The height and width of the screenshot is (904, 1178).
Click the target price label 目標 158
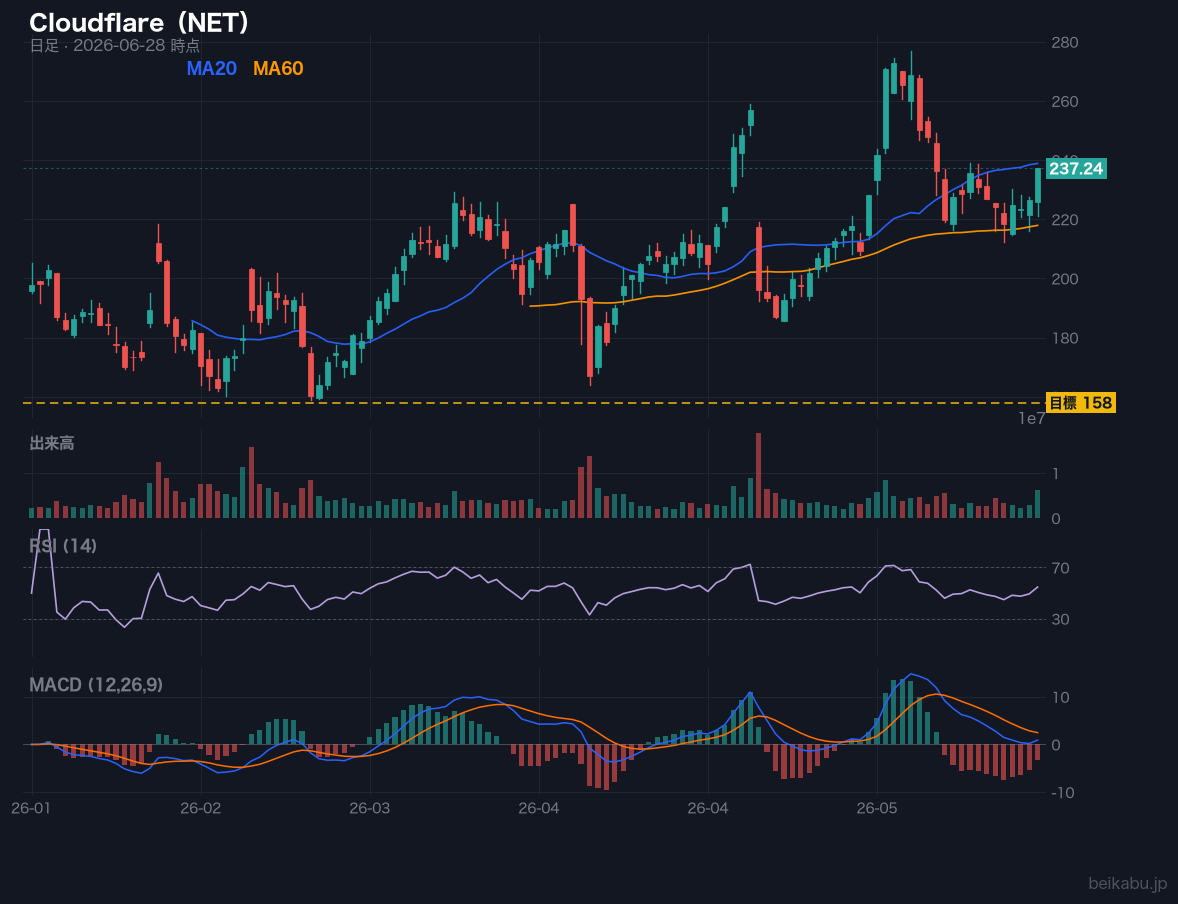1080,403
